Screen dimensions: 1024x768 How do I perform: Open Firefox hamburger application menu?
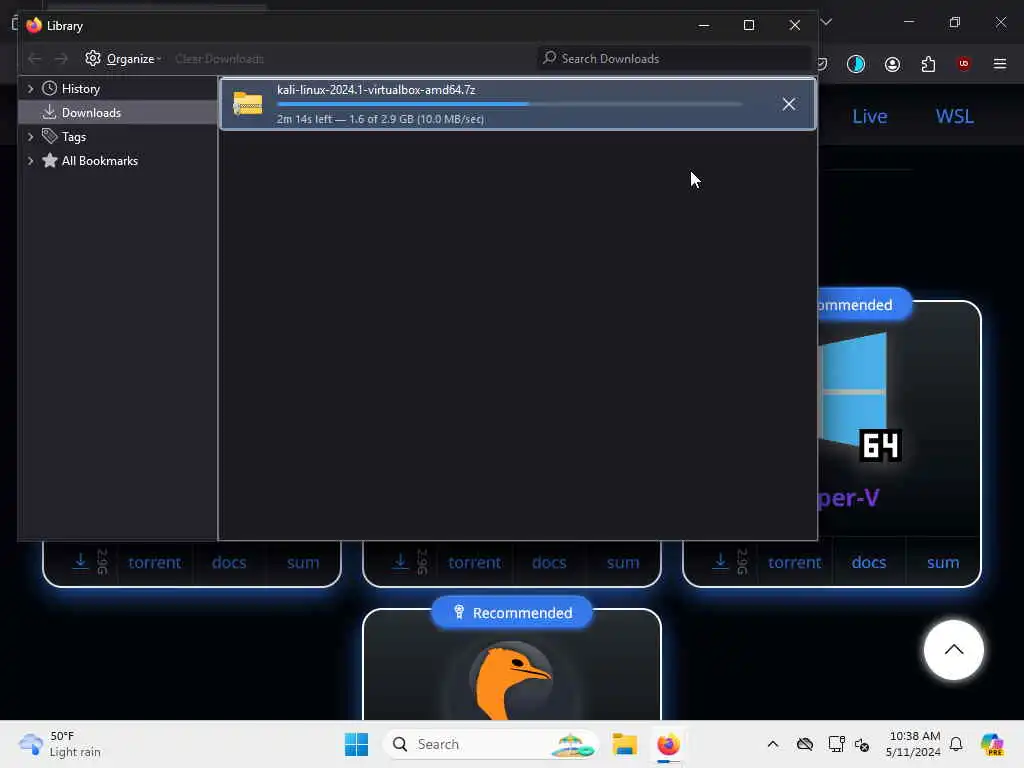click(x=1000, y=64)
